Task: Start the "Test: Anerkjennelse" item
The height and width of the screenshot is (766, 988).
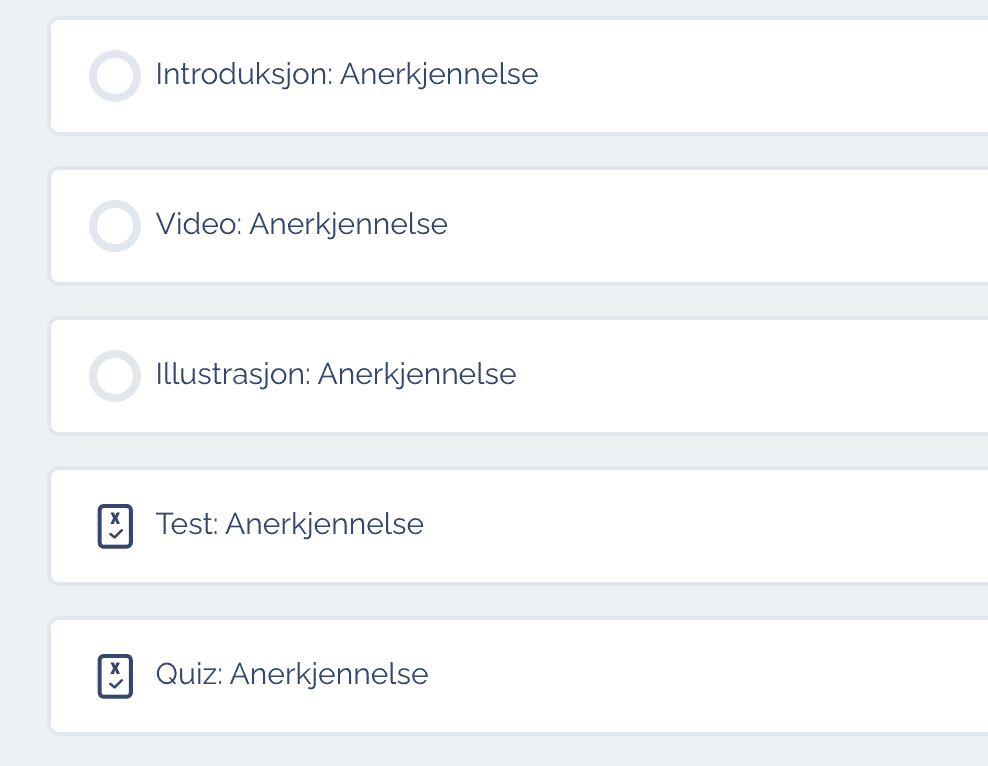Action: [x=289, y=525]
